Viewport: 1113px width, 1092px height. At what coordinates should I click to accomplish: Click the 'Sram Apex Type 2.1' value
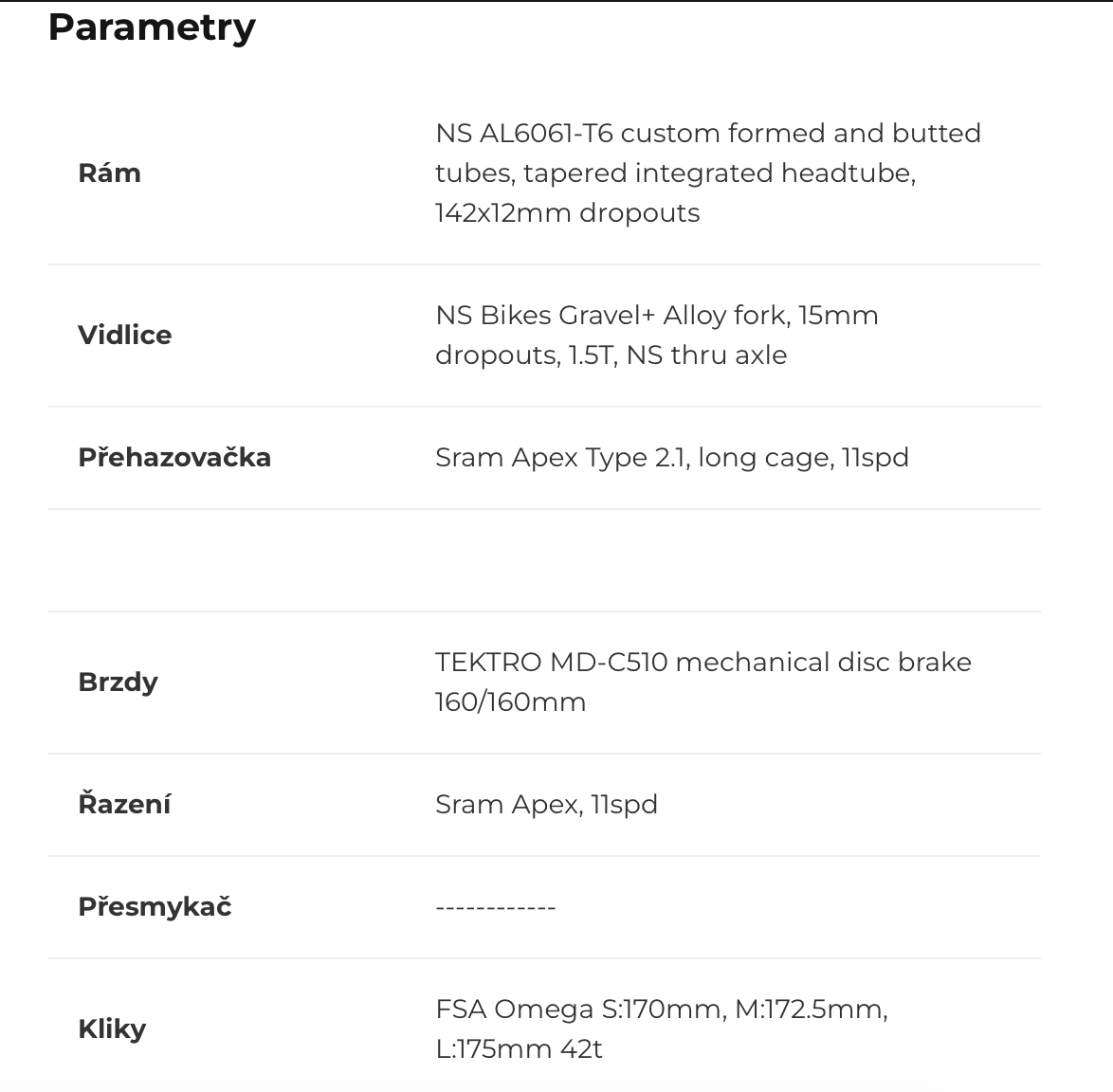563,458
